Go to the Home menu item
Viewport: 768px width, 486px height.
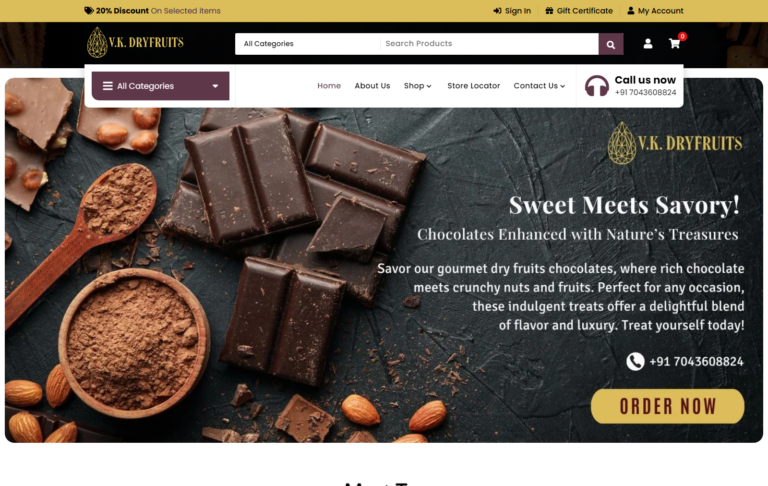point(329,86)
